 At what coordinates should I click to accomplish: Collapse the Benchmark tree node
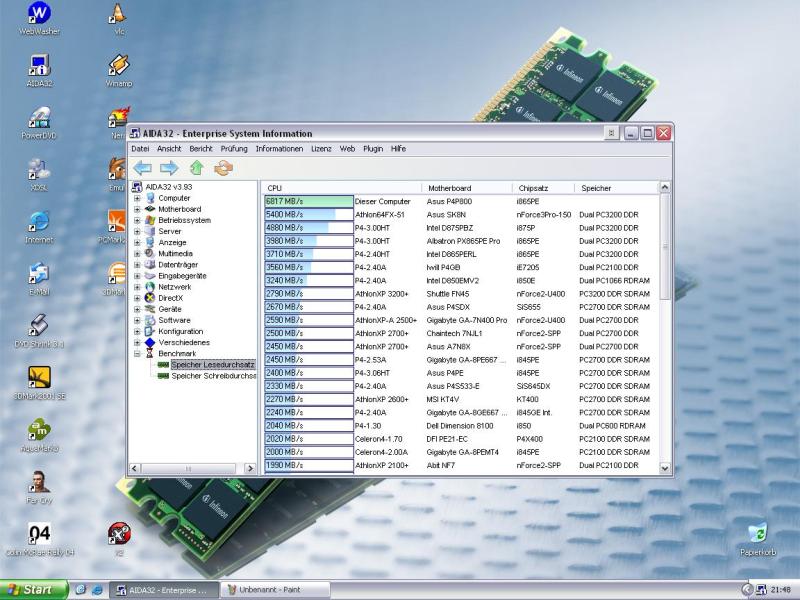(137, 354)
